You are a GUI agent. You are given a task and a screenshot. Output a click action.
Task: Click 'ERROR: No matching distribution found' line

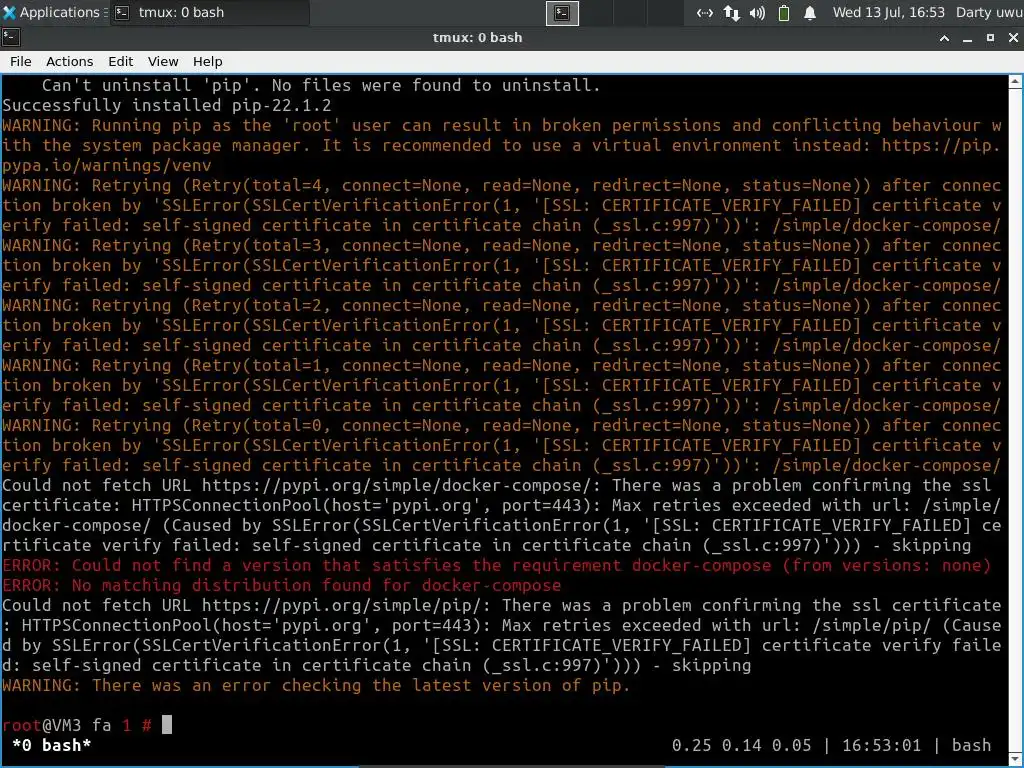point(281,585)
